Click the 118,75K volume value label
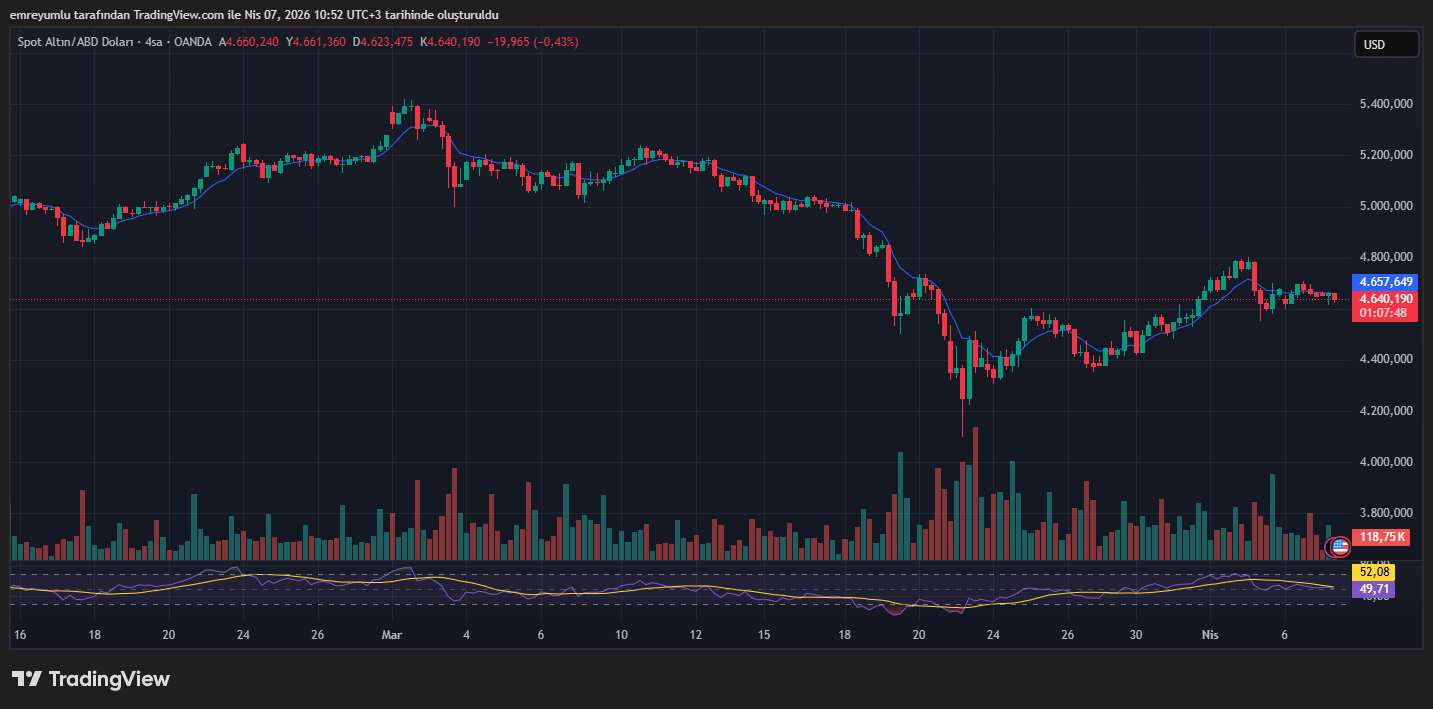The height and width of the screenshot is (709, 1433). [x=1382, y=537]
